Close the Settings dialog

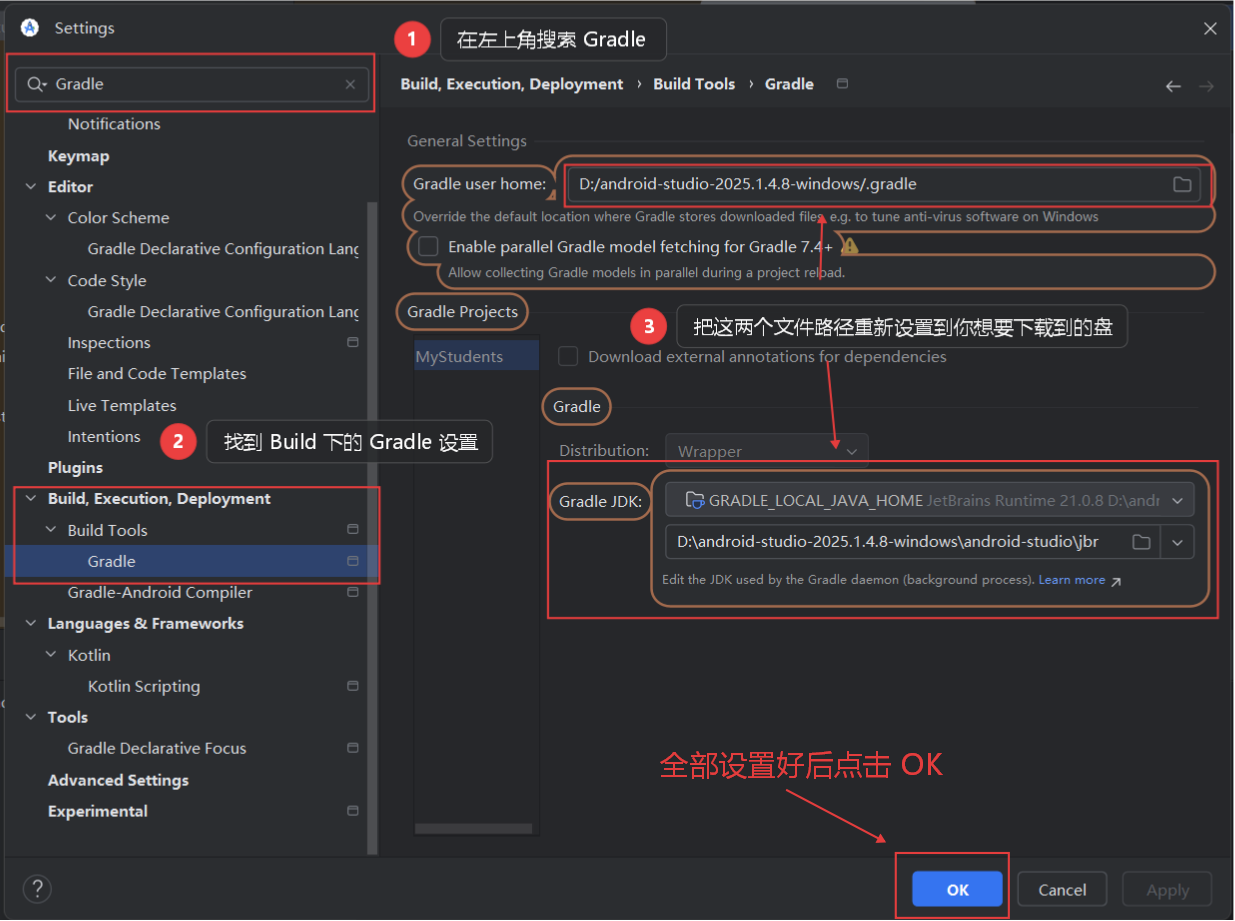[1210, 29]
